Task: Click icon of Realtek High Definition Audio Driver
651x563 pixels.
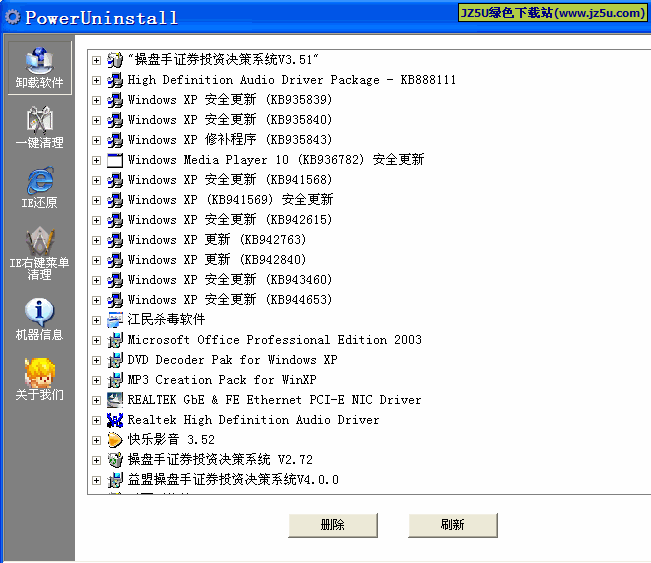Action: pyautogui.click(x=115, y=420)
